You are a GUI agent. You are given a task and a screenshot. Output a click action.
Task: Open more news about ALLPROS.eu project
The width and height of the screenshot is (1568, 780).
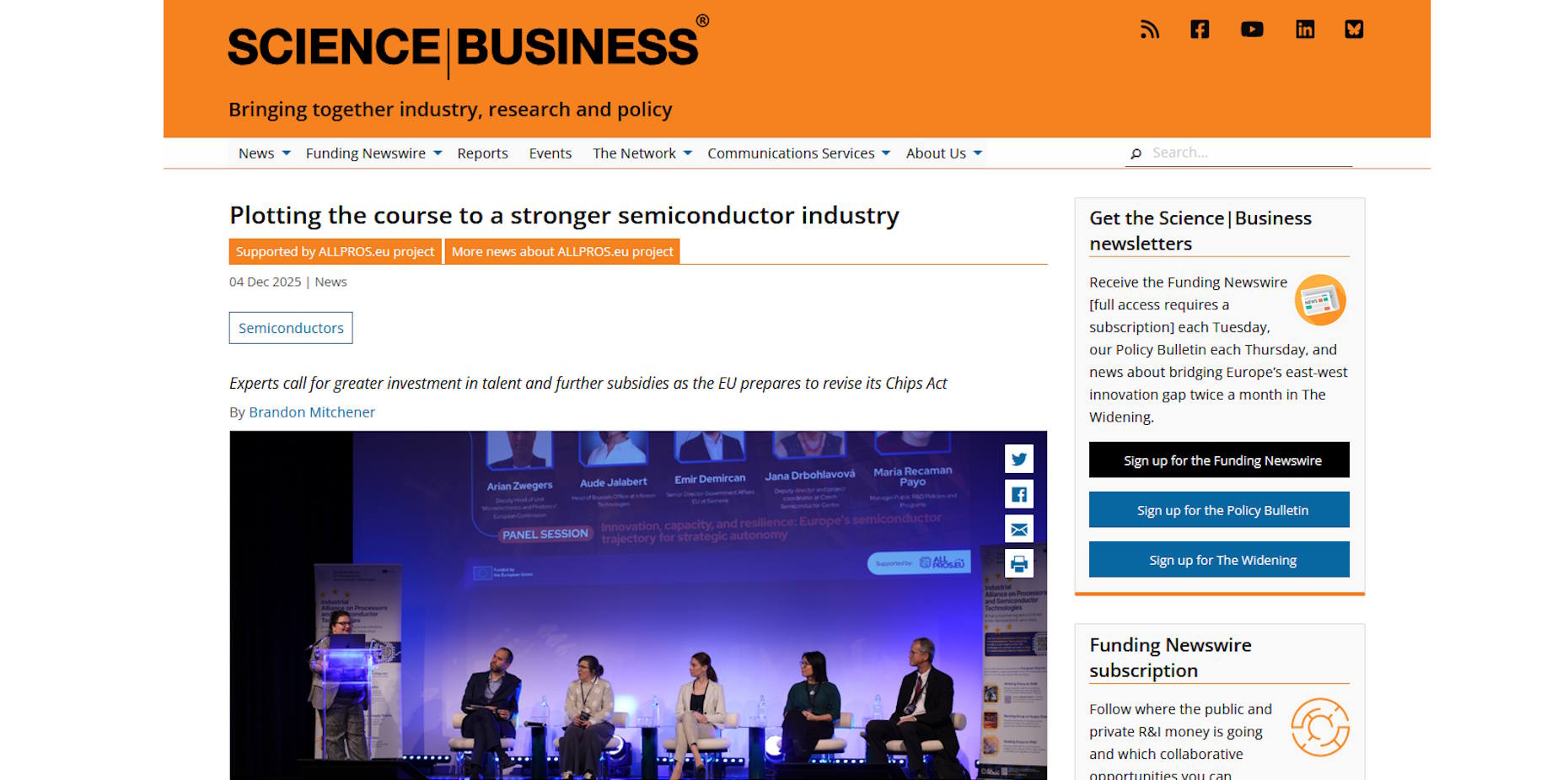point(561,251)
